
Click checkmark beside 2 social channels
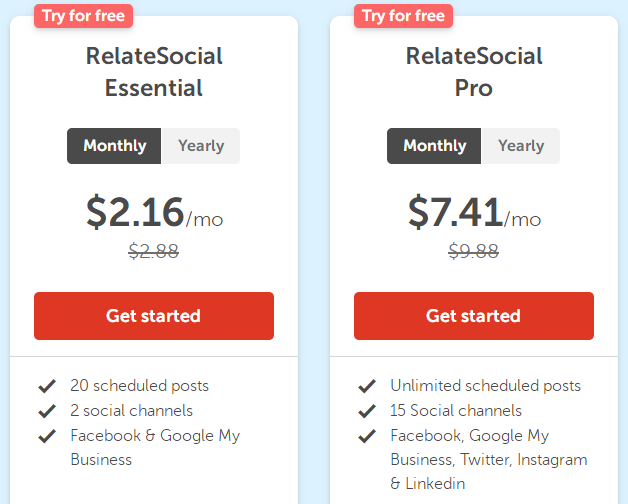(x=46, y=411)
